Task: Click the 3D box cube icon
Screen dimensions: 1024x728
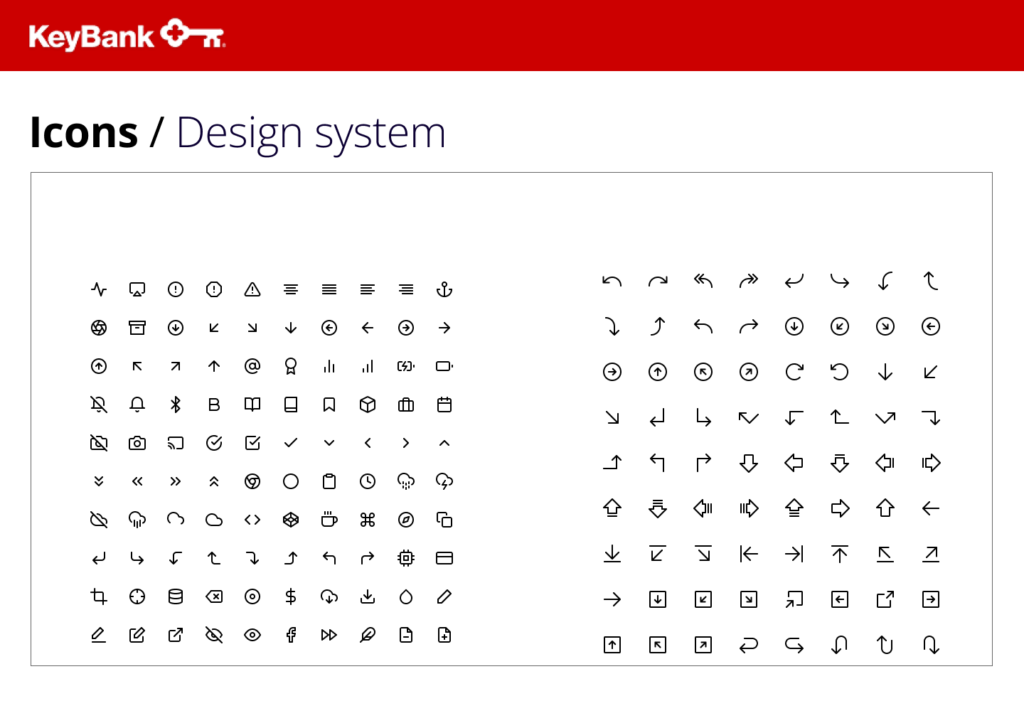Action: pos(368,405)
